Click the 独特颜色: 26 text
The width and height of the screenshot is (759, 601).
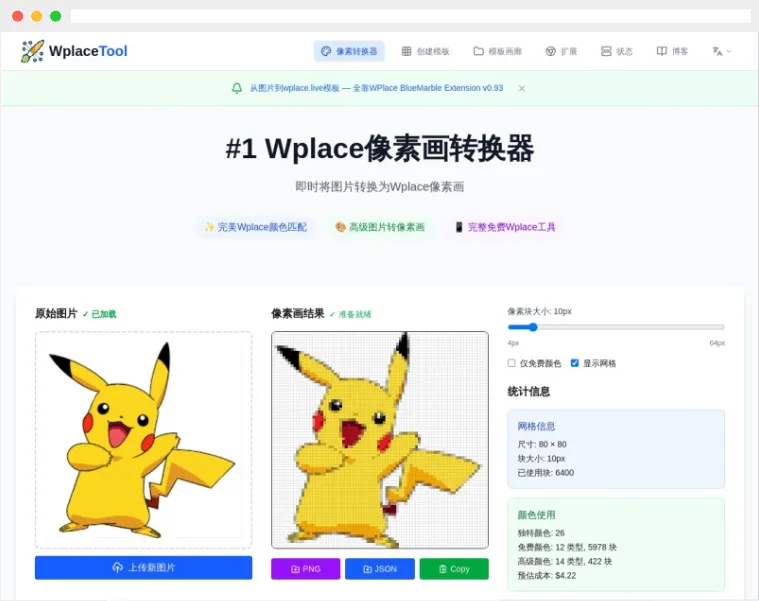point(541,533)
